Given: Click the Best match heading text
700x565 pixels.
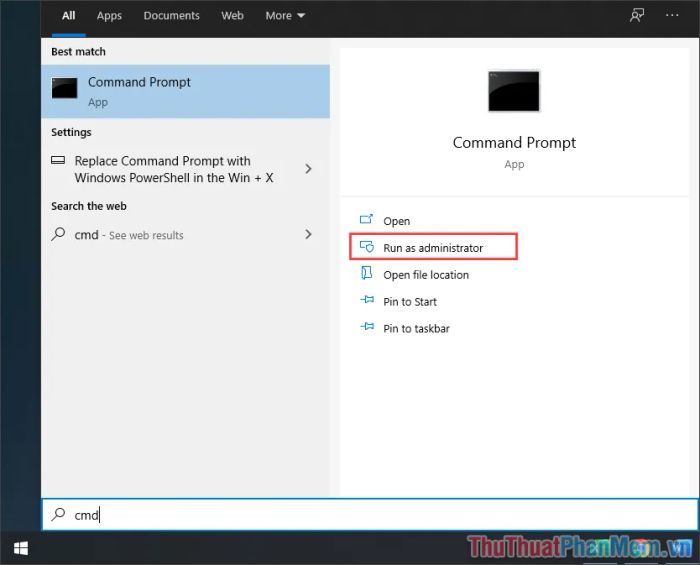Looking at the screenshot, I should point(79,52).
